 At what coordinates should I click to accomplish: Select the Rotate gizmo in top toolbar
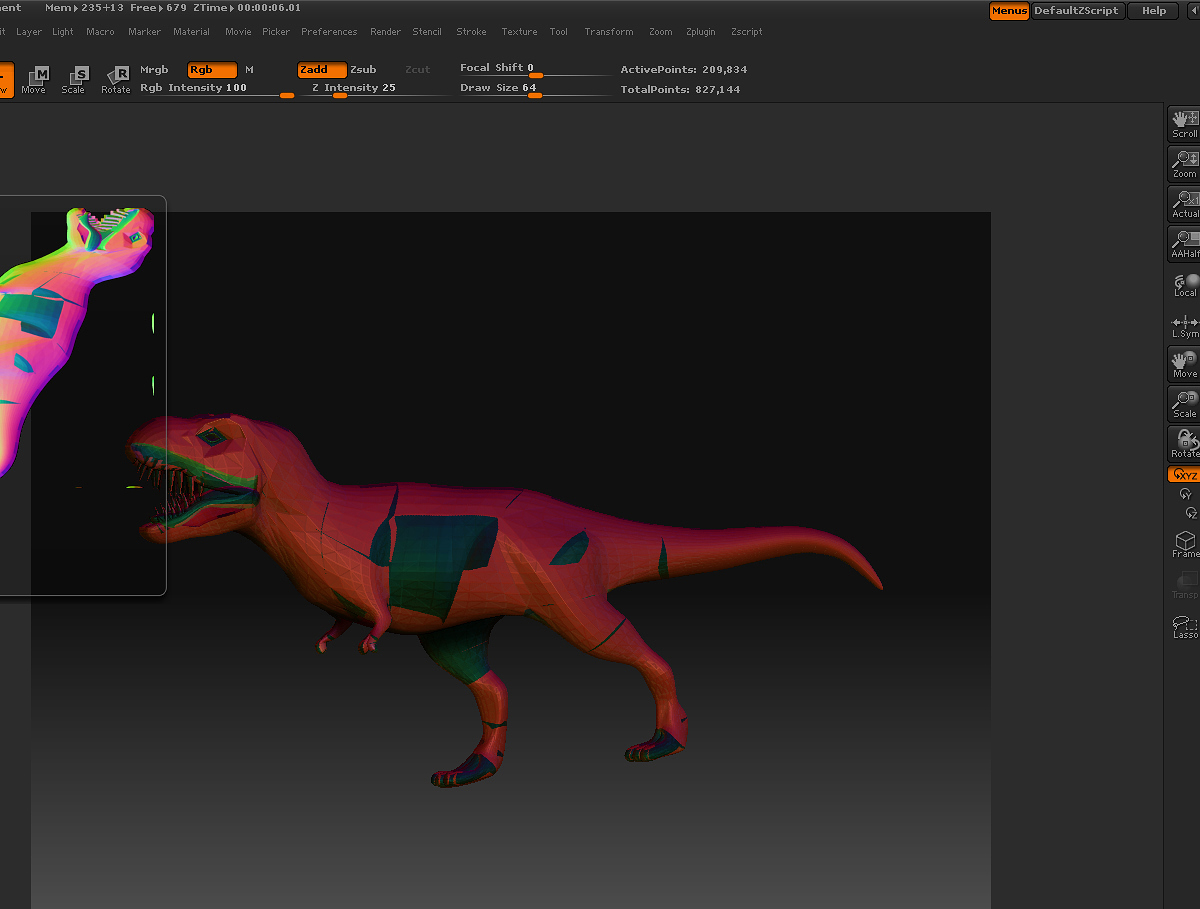[116, 79]
